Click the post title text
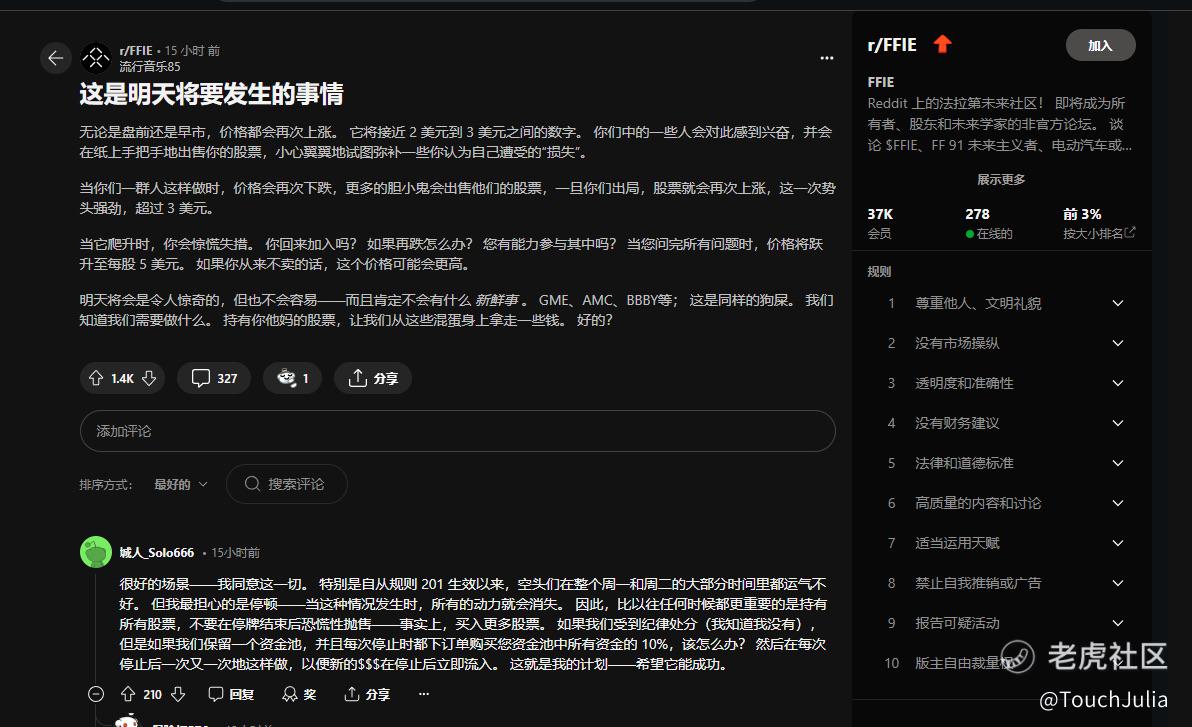The height and width of the screenshot is (727, 1192). point(211,94)
